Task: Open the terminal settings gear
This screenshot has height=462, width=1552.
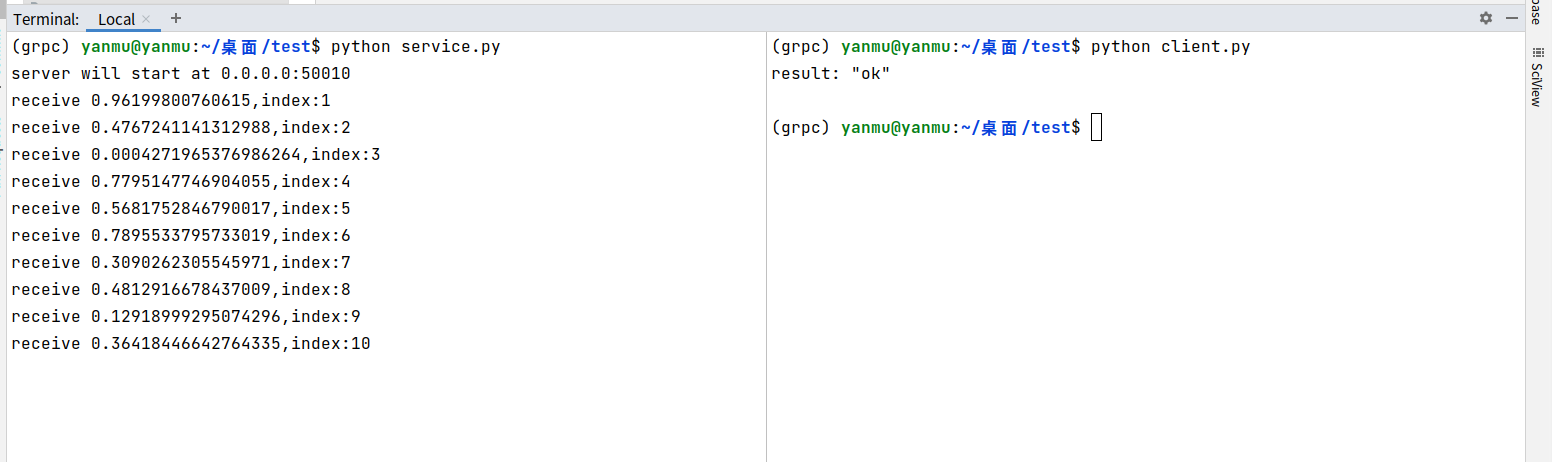Action: coord(1486,18)
